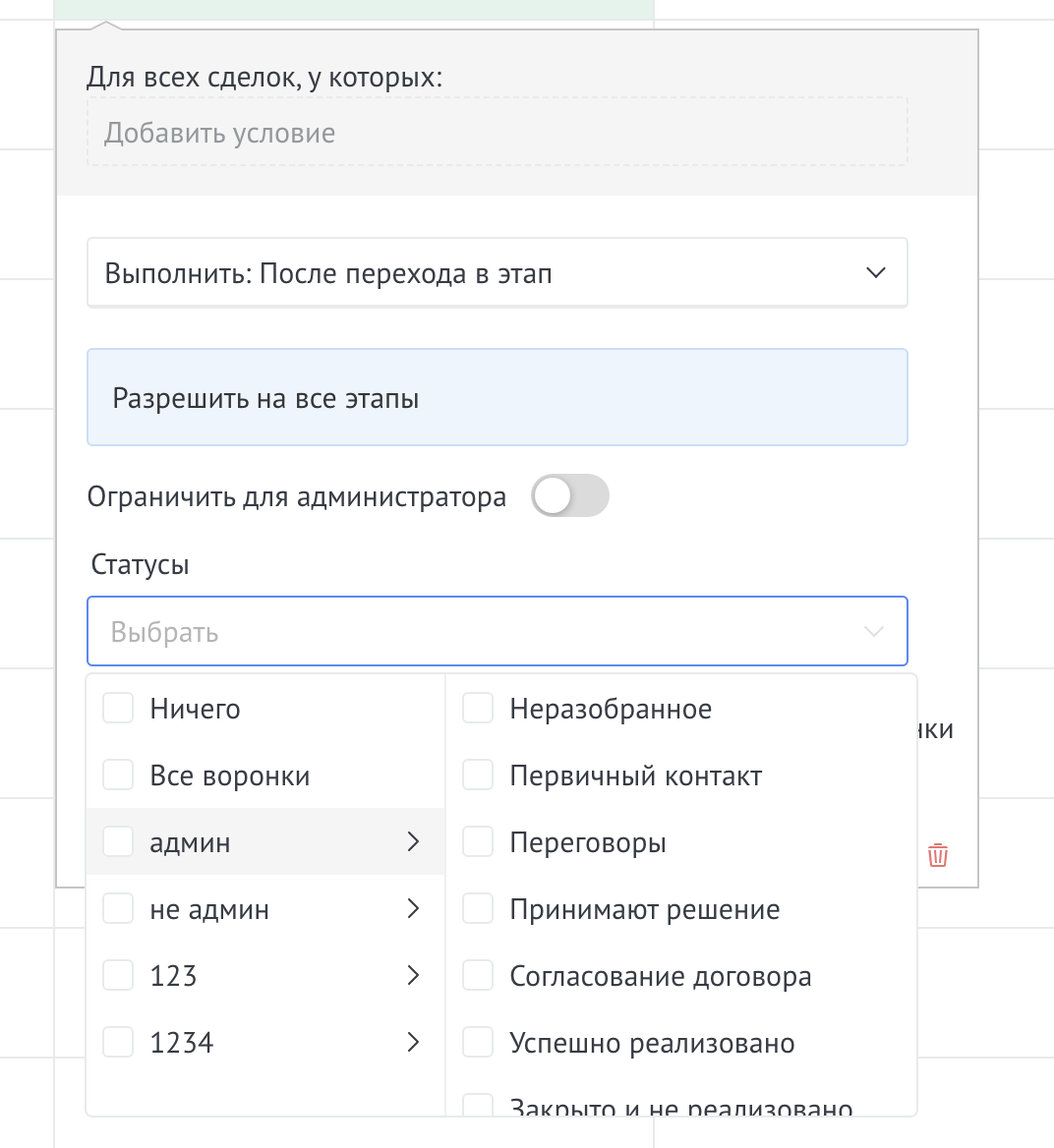Check the "Неразобранное" status checkbox
The width and height of the screenshot is (1054, 1148).
478,707
